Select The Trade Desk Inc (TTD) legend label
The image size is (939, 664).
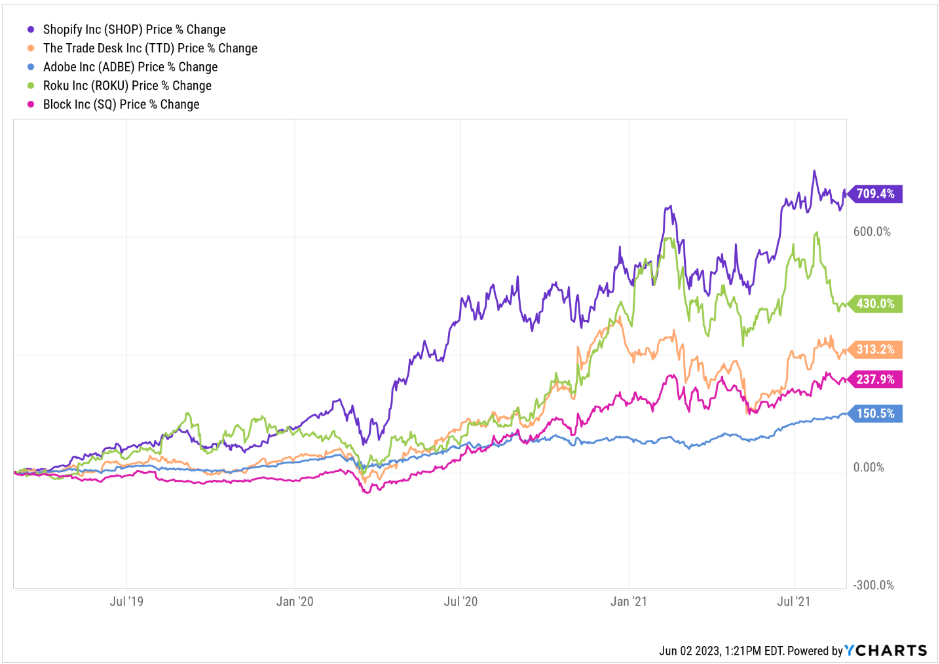[x=150, y=48]
